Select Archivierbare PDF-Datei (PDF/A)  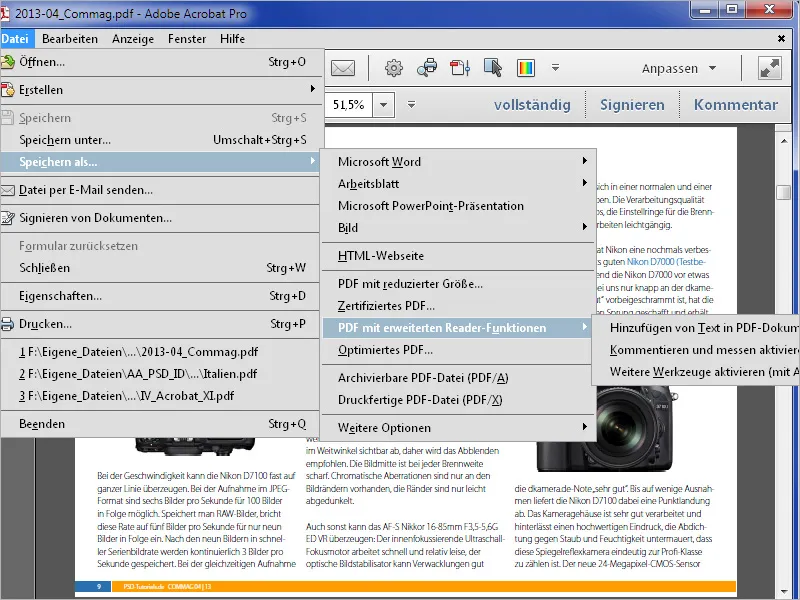[459, 378]
